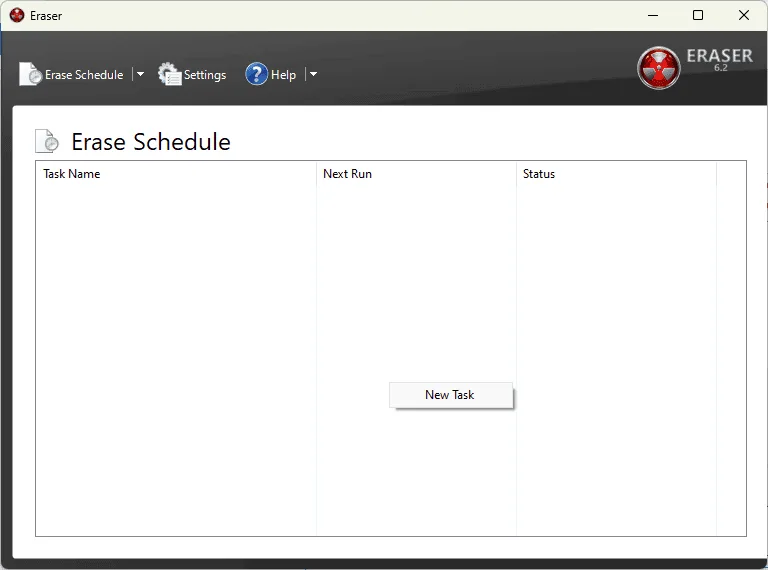The width and height of the screenshot is (768, 570).
Task: Click the Eraser title bar app icon
Action: pos(17,15)
